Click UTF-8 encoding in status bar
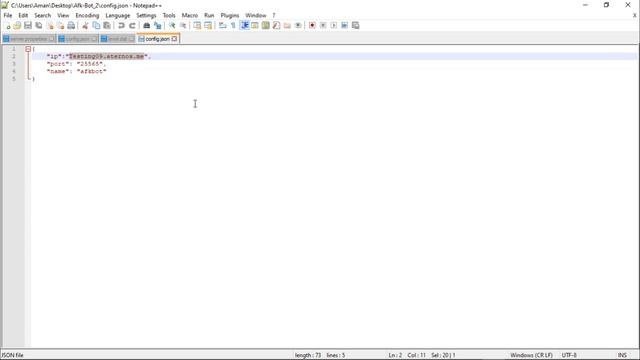 pyautogui.click(x=569, y=356)
